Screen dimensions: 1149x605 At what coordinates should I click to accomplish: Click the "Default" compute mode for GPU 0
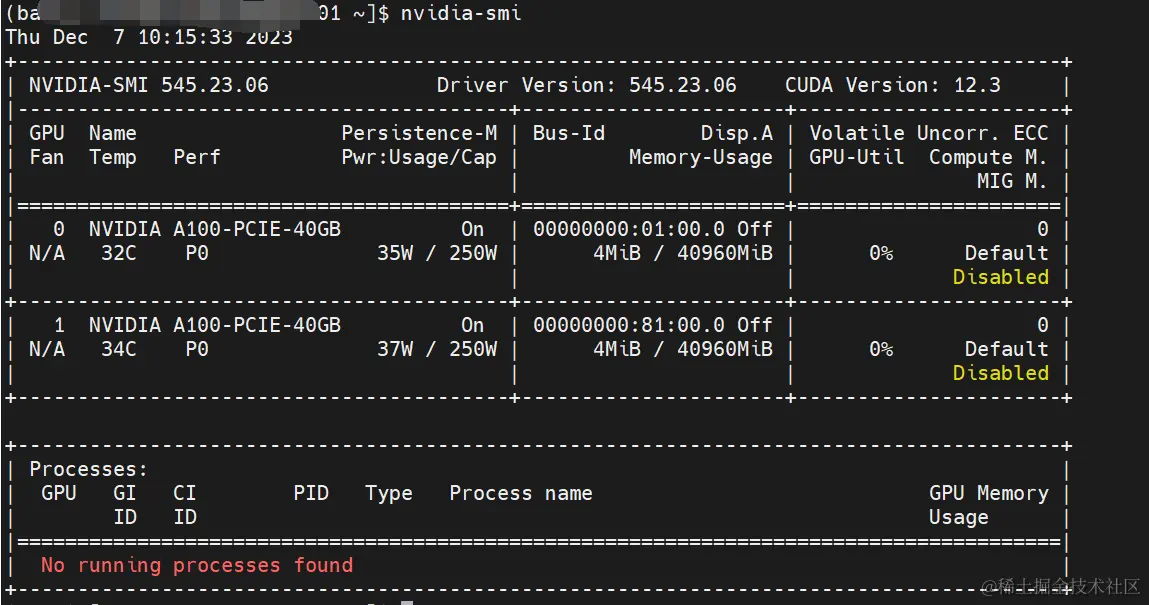1006,253
